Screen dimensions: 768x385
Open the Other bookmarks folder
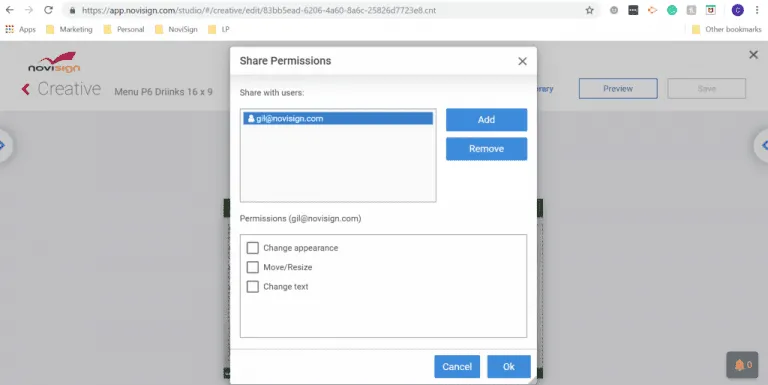[x=726, y=29]
